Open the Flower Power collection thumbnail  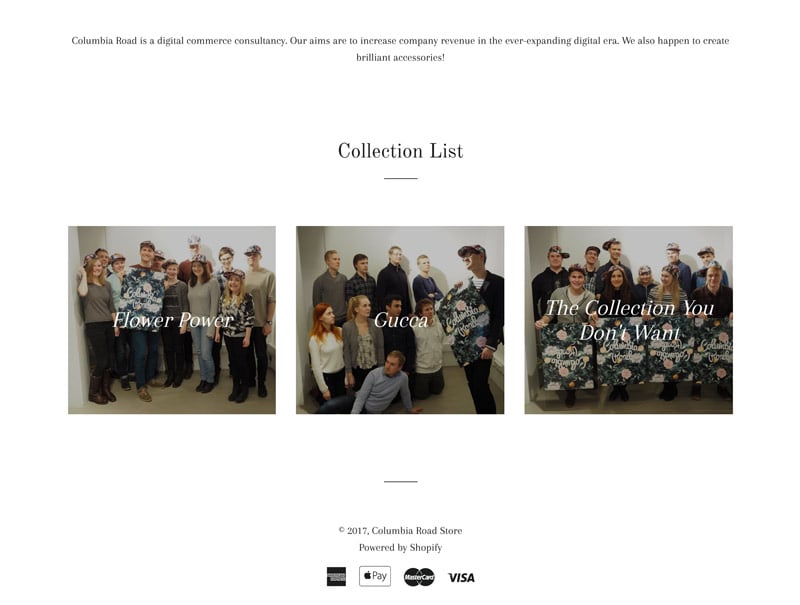click(172, 320)
